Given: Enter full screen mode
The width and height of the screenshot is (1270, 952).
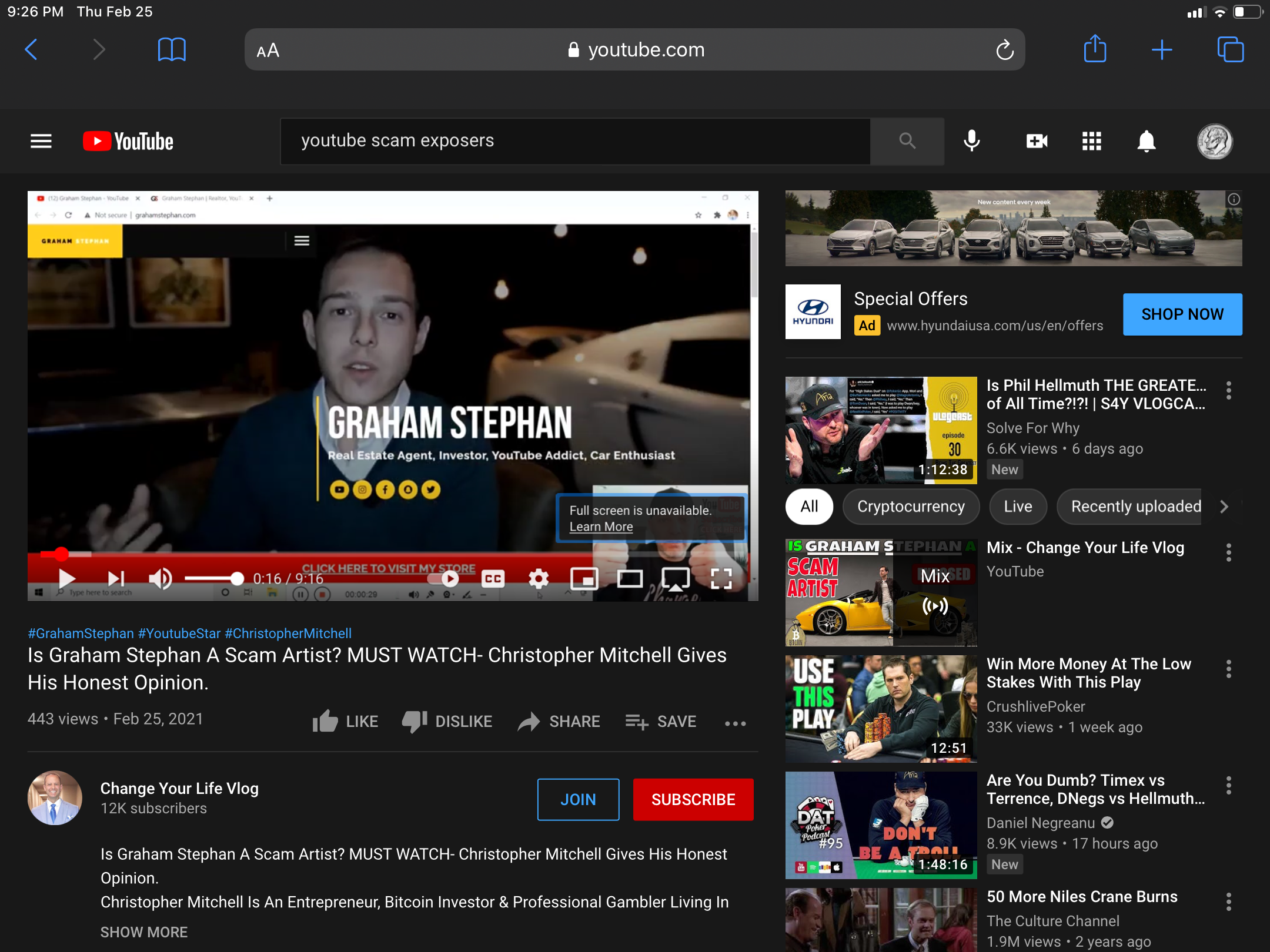Looking at the screenshot, I should click(721, 579).
